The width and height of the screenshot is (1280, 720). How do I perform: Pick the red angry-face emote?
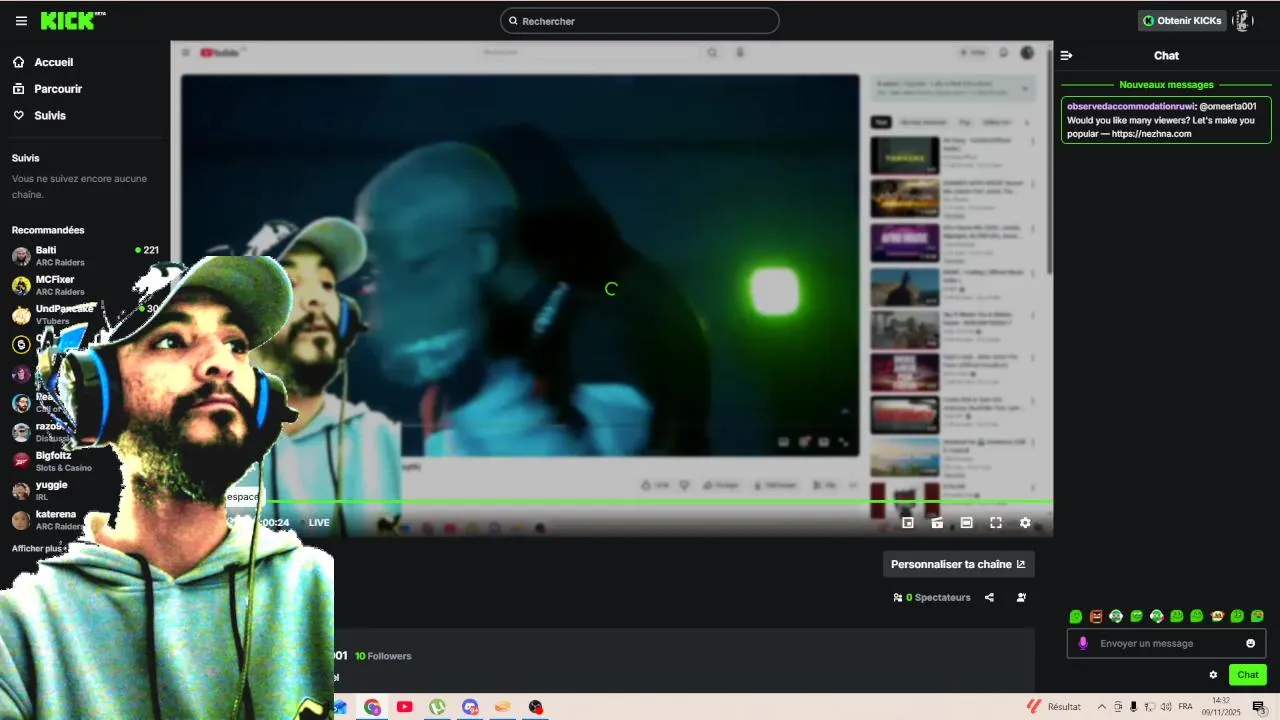tap(1096, 616)
